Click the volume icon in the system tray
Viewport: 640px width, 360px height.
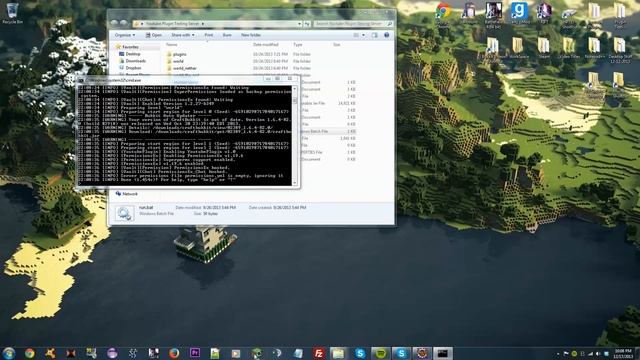[598, 353]
